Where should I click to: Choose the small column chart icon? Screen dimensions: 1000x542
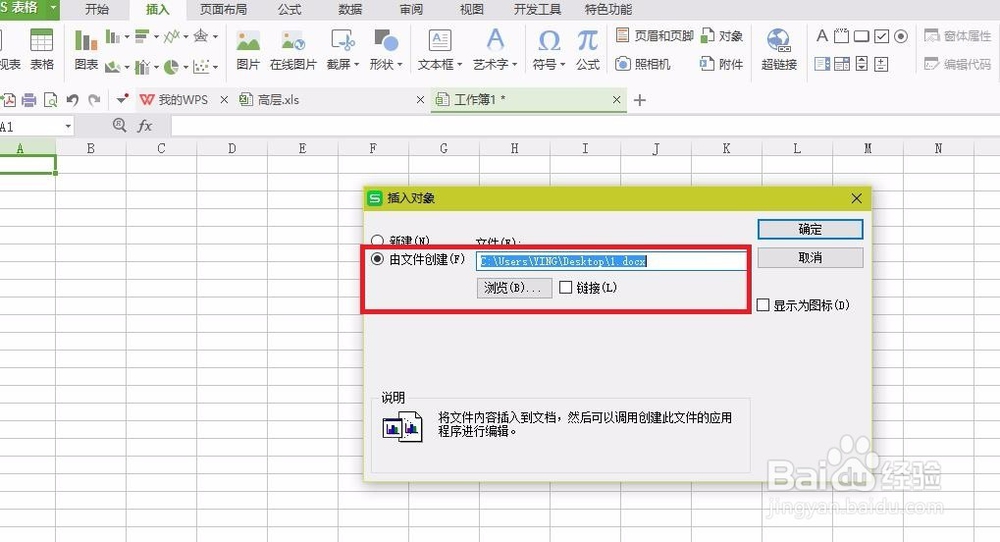pos(113,36)
